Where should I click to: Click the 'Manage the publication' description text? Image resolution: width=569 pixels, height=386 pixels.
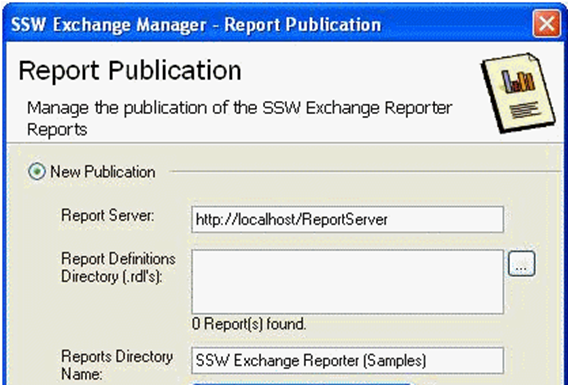[x=240, y=119]
